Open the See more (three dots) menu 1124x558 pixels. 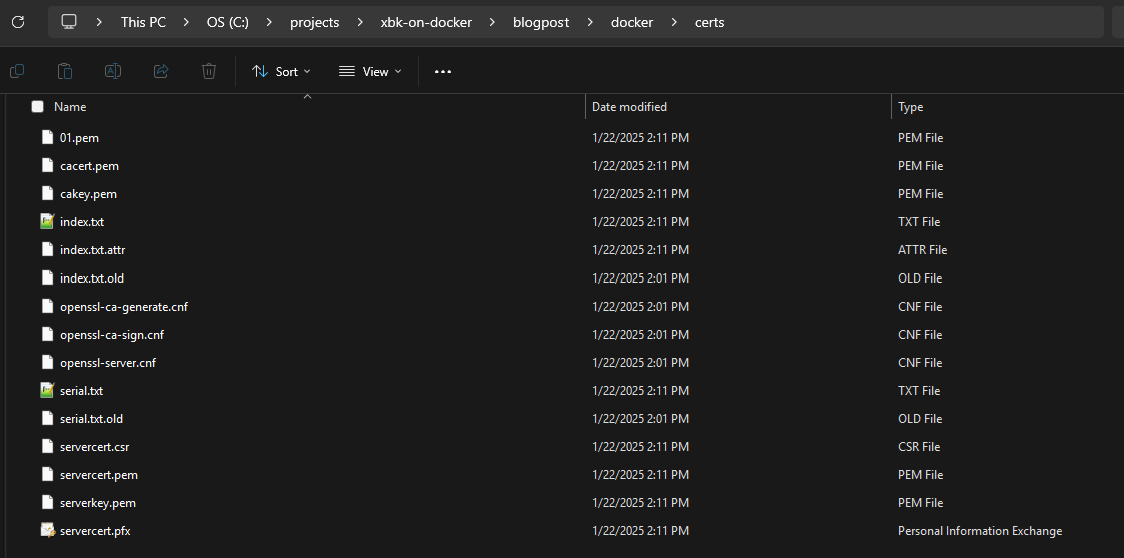443,71
